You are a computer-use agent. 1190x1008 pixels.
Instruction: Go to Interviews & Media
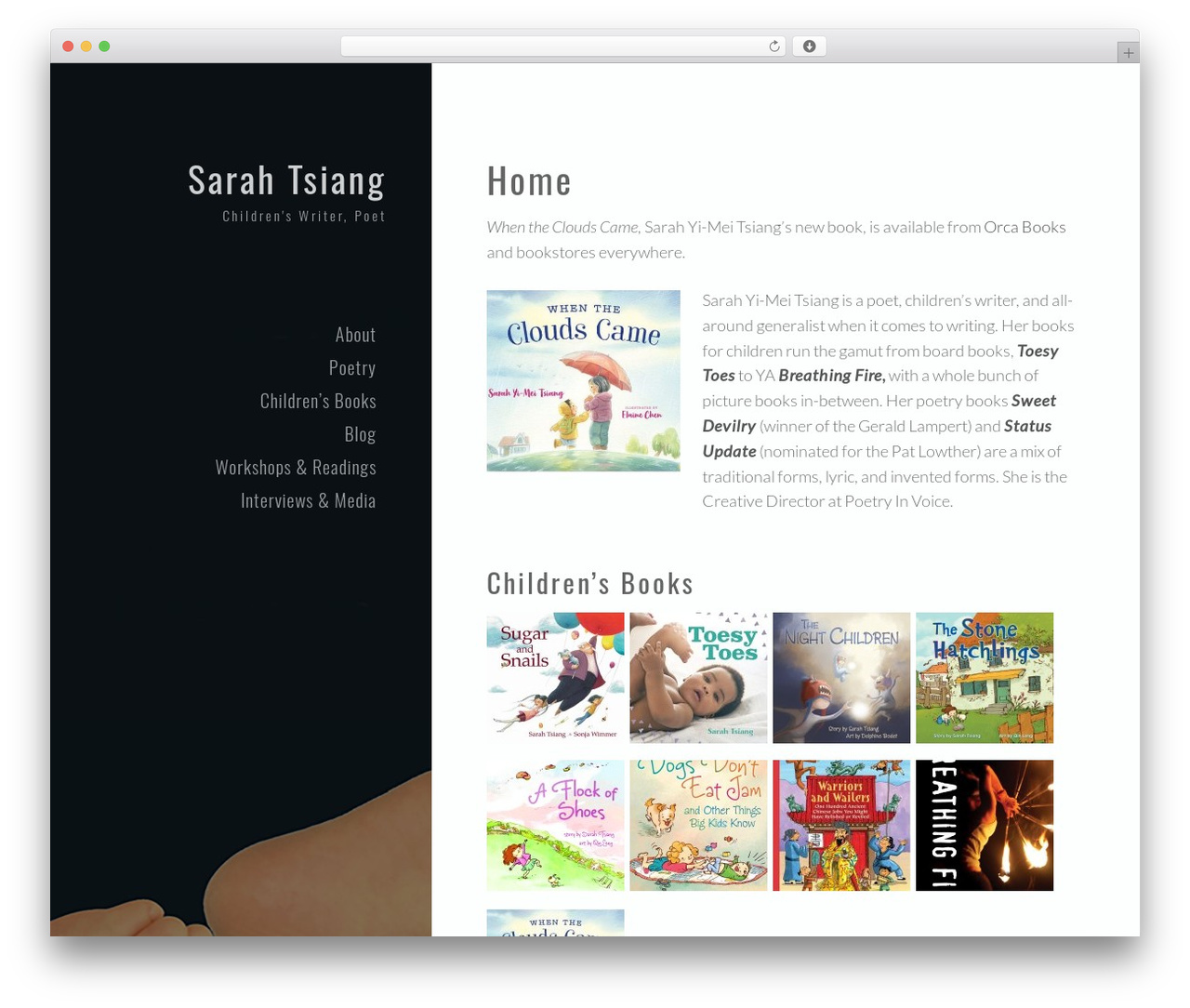(x=308, y=500)
